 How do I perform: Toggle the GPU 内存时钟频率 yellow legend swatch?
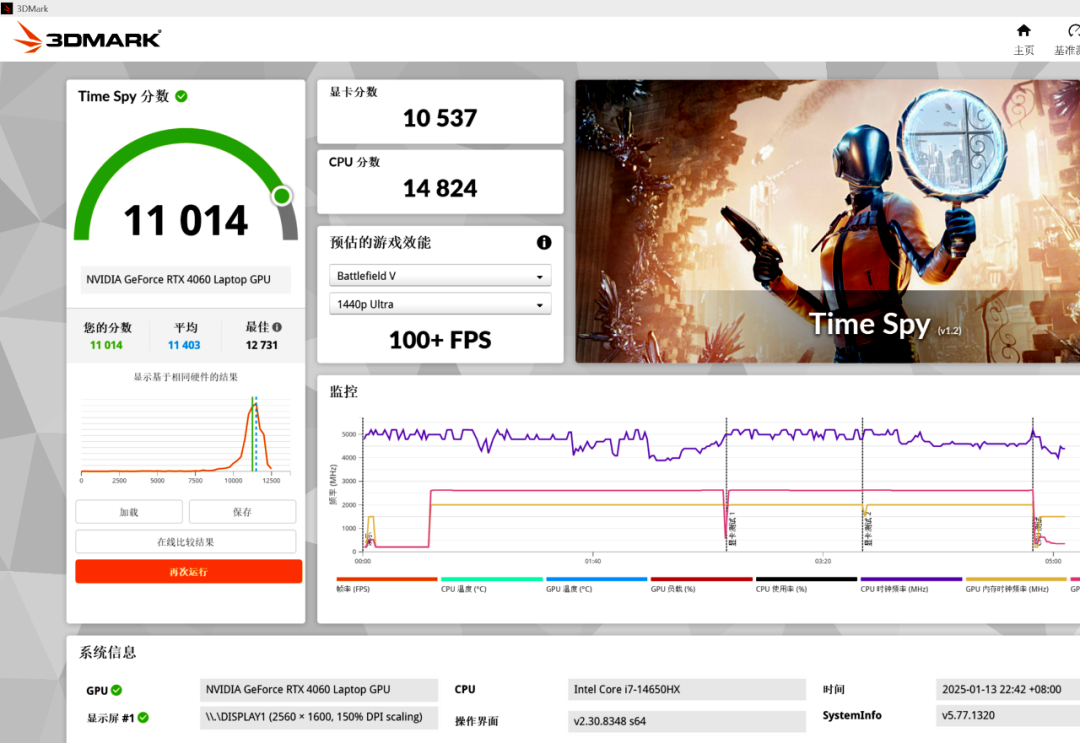click(x=1016, y=579)
